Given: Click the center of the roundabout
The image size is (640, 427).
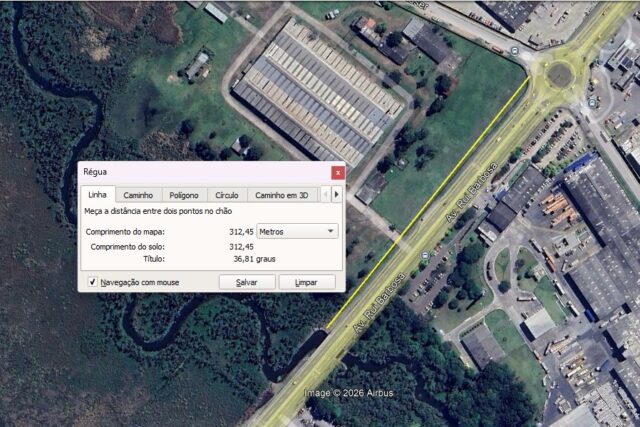Looking at the screenshot, I should click(559, 74).
